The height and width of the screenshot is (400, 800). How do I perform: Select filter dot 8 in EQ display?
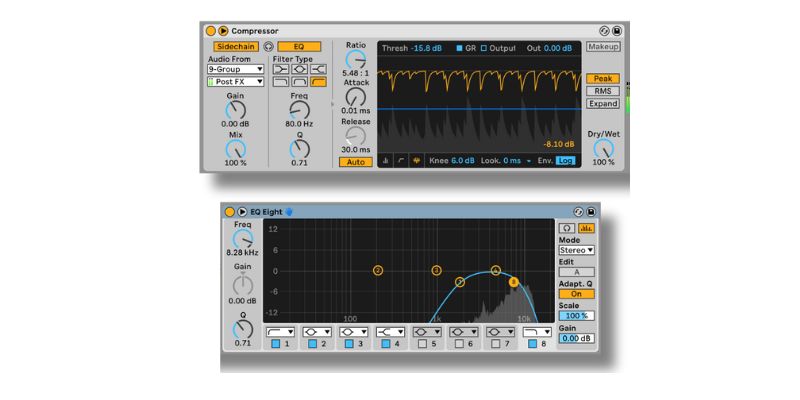pyautogui.click(x=514, y=282)
